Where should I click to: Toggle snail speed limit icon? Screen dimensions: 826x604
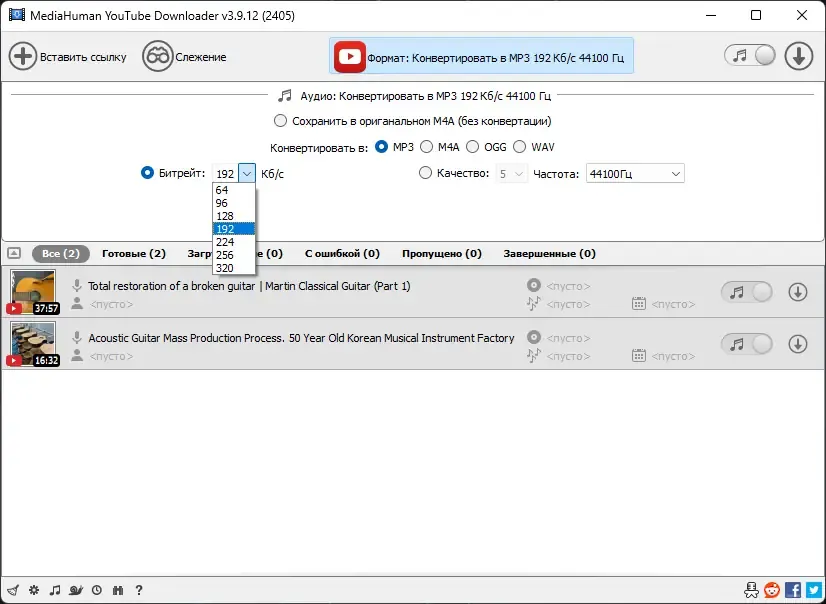pos(76,590)
